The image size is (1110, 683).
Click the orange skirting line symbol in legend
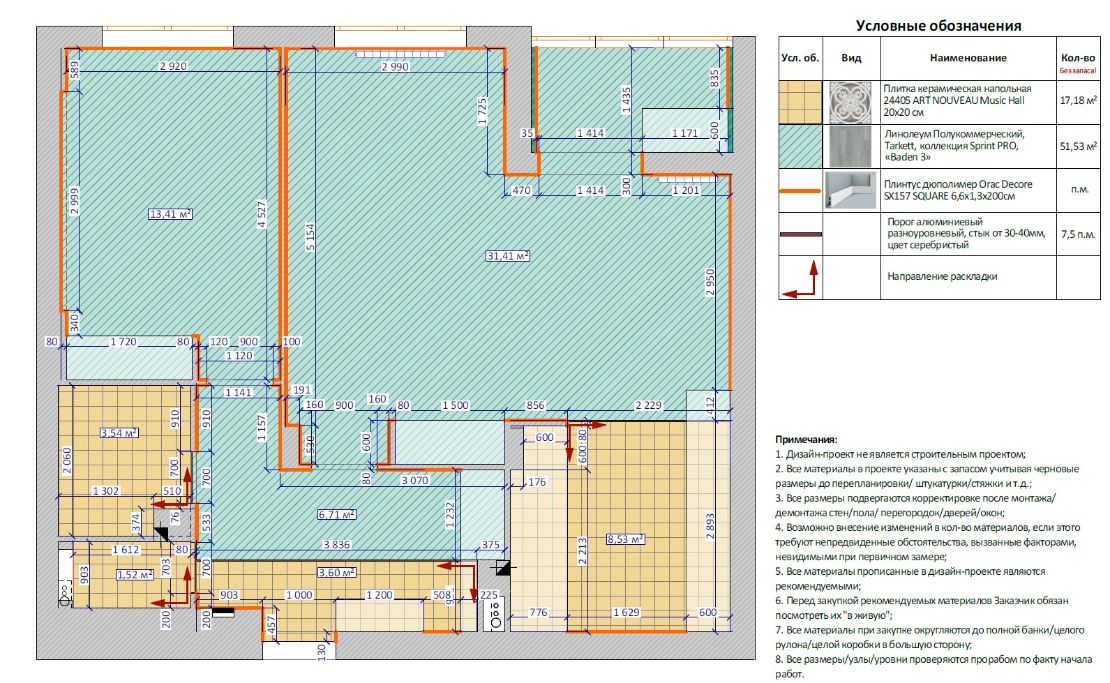801,191
